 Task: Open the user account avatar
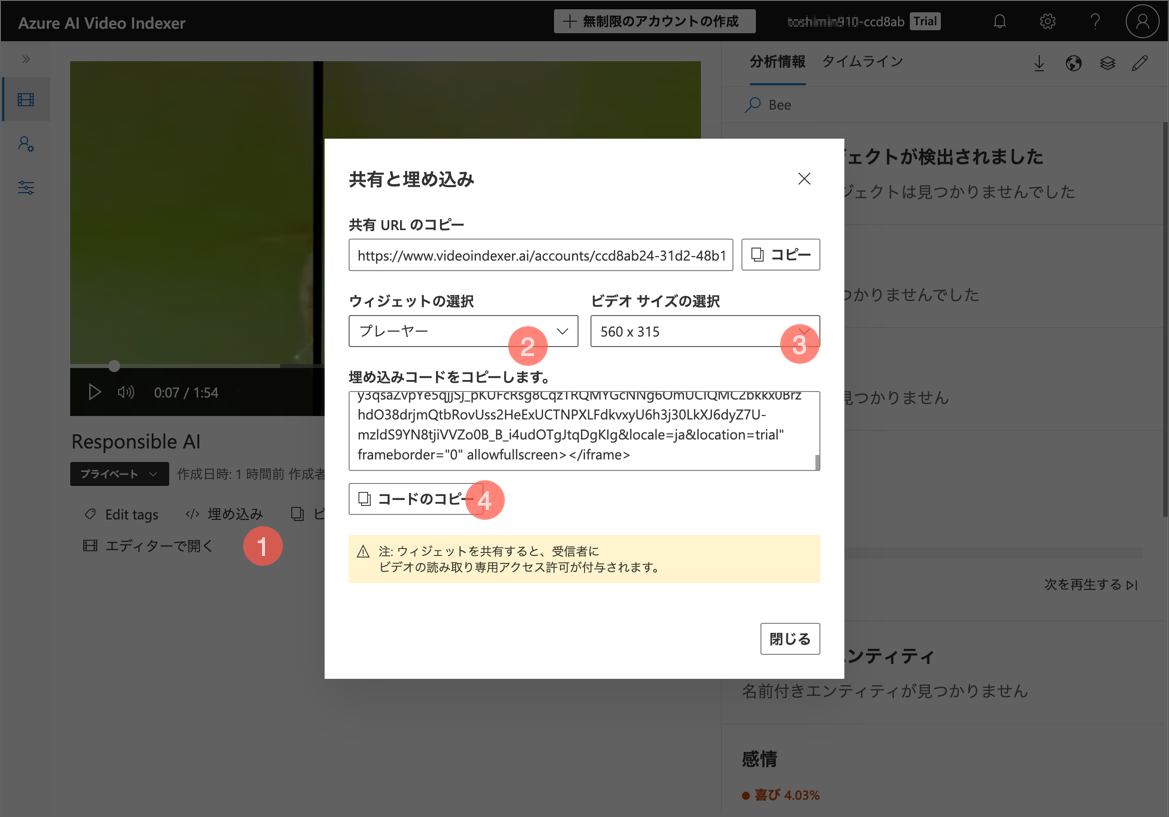tap(1142, 22)
